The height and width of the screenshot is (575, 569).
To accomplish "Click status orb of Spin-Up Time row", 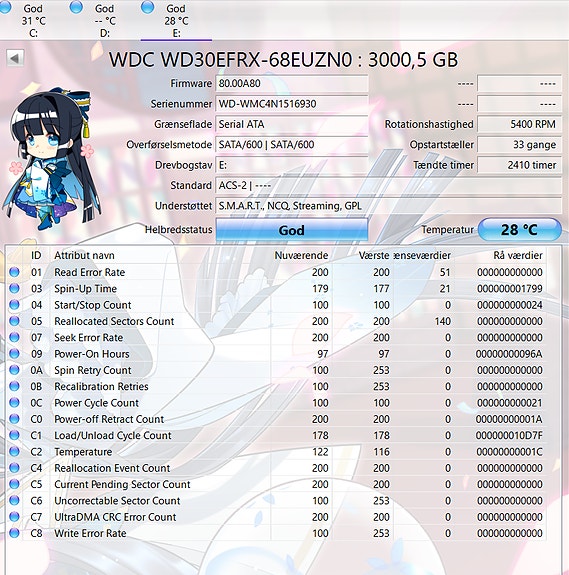I will 14,288.
